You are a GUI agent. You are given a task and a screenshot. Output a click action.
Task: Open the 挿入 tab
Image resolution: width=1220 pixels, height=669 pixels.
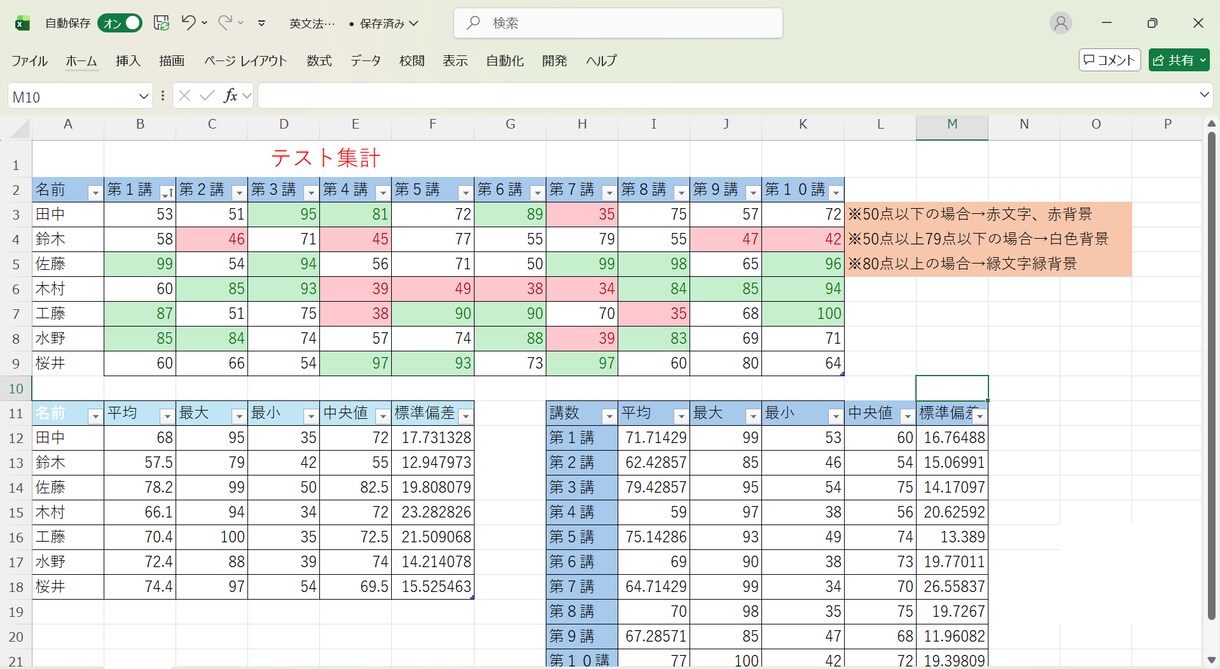128,60
